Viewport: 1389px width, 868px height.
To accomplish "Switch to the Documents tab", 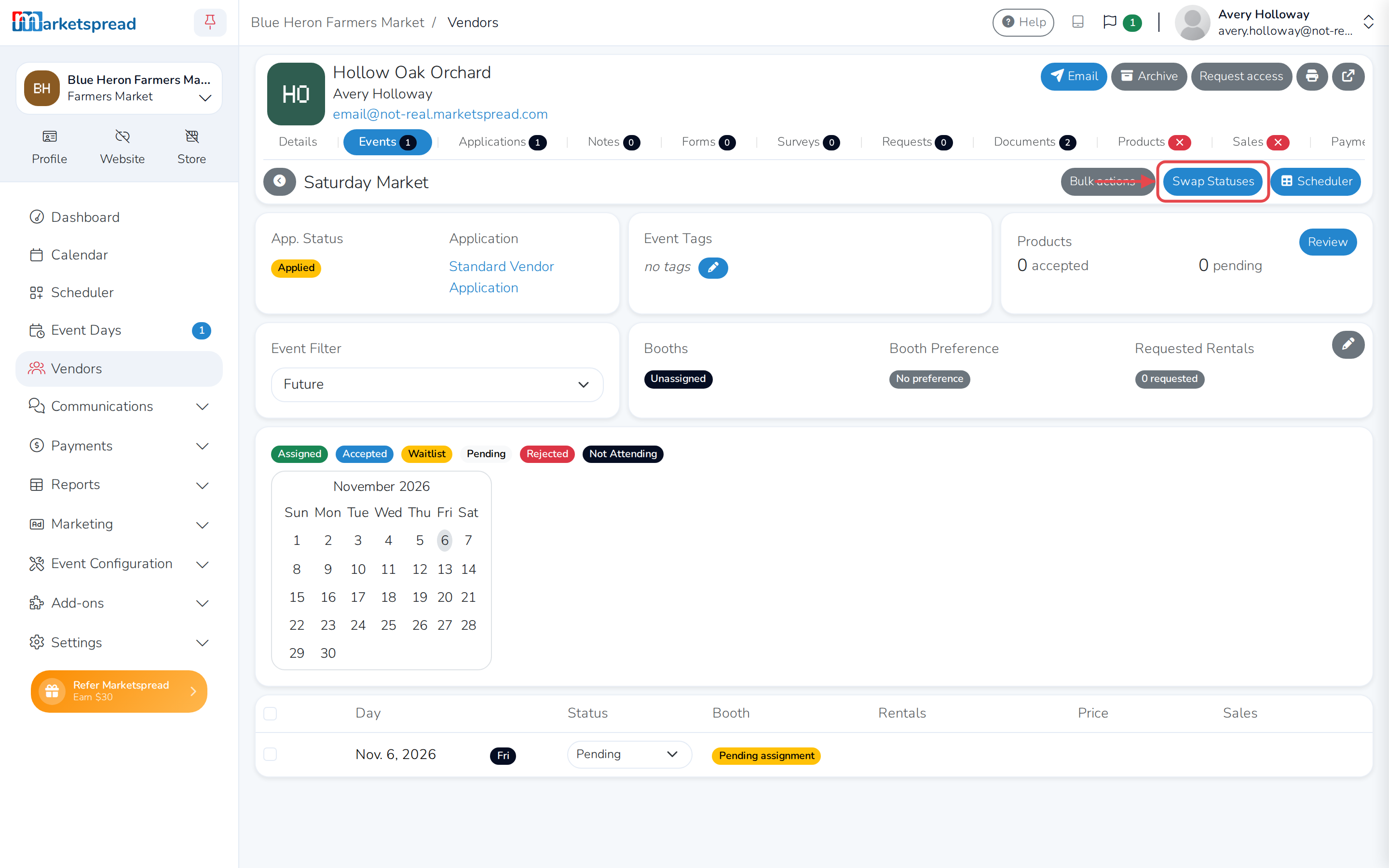I will click(x=1035, y=142).
